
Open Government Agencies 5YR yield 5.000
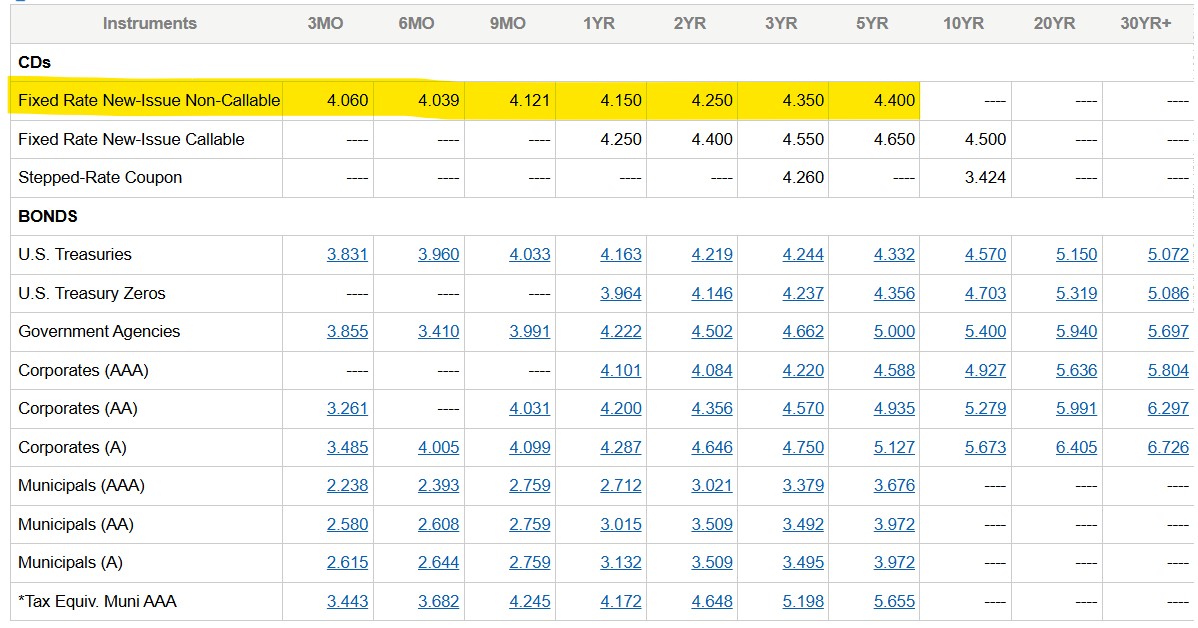point(894,332)
